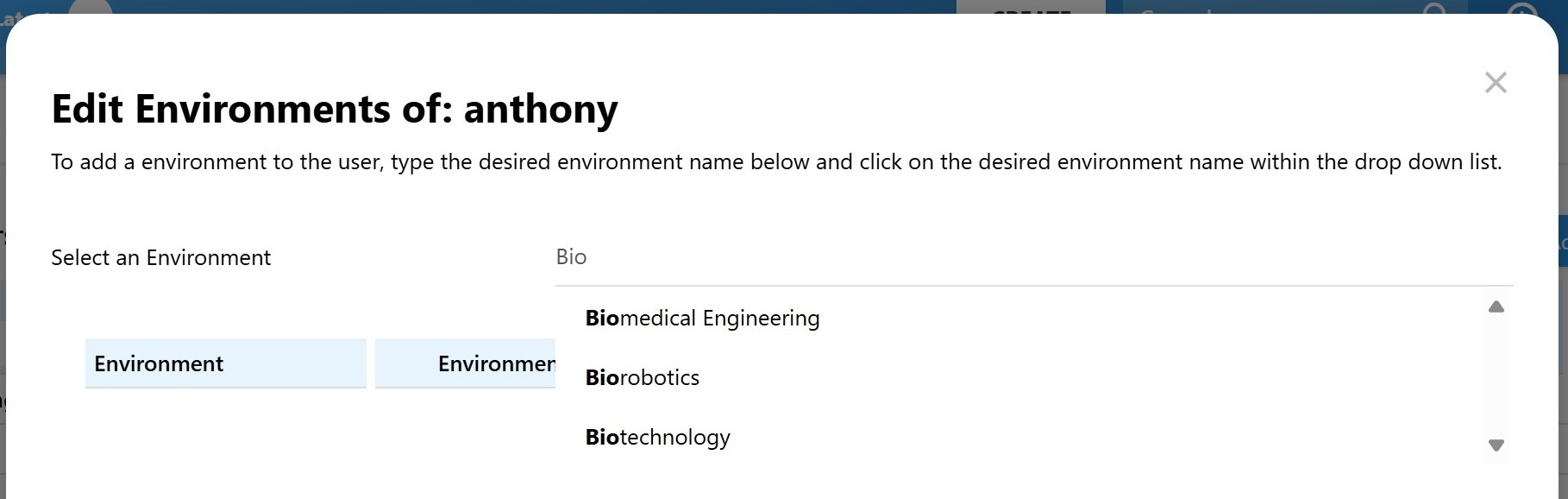Sort by the first Environment column header
Screen dimensions: 1568x499
pyautogui.click(x=225, y=363)
